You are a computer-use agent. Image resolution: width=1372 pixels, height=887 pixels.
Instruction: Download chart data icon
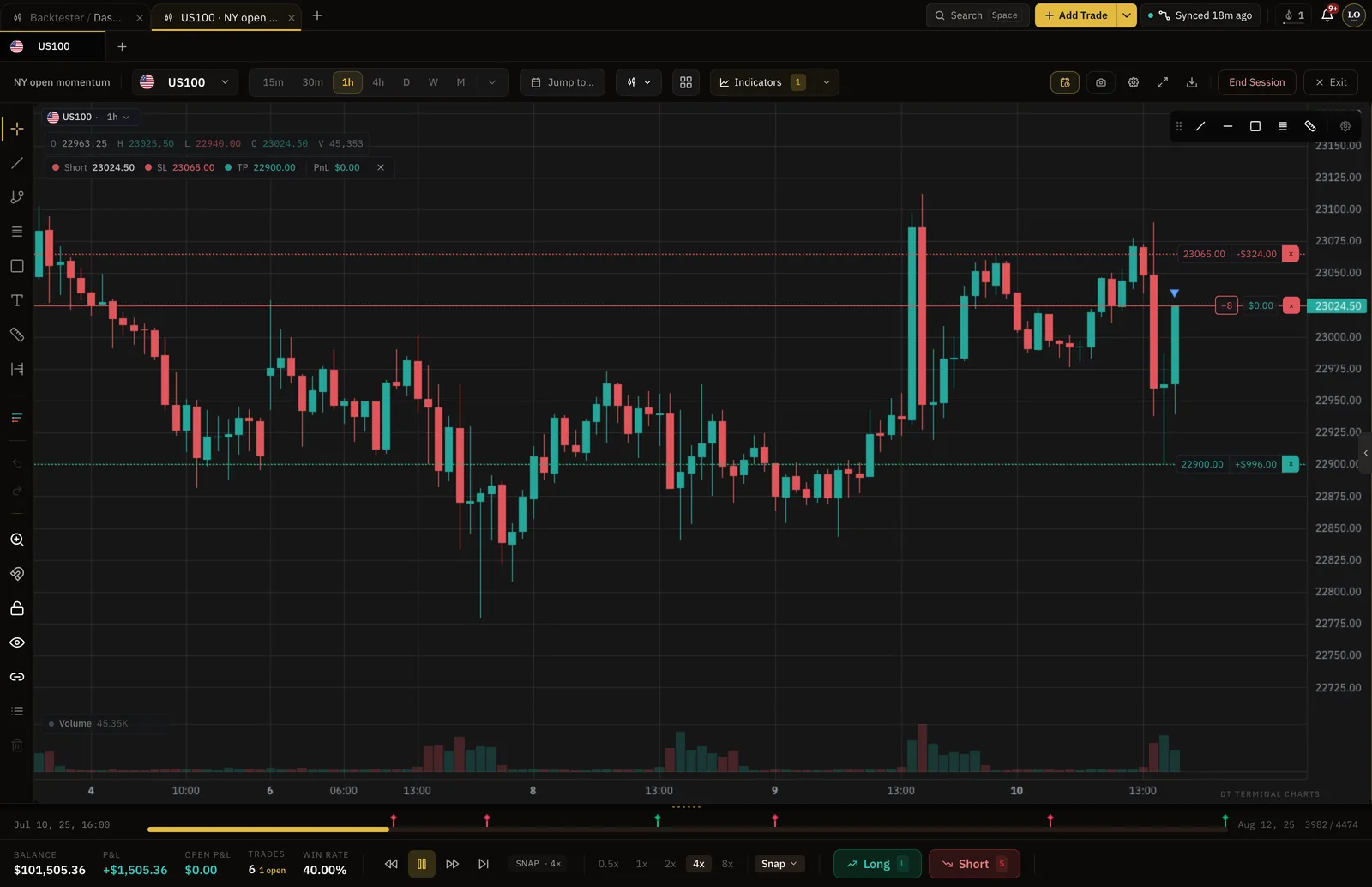click(1192, 82)
